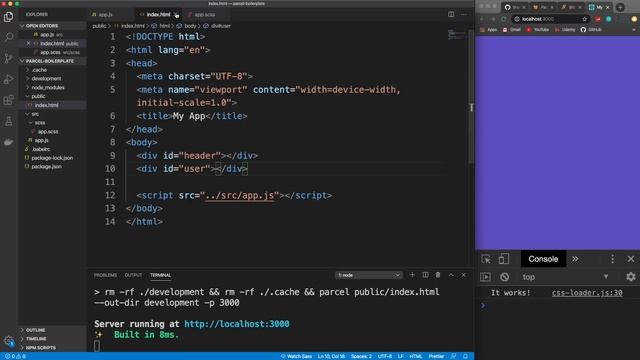Reload the page in Chrome
The height and width of the screenshot is (360, 640).
[x=504, y=19]
